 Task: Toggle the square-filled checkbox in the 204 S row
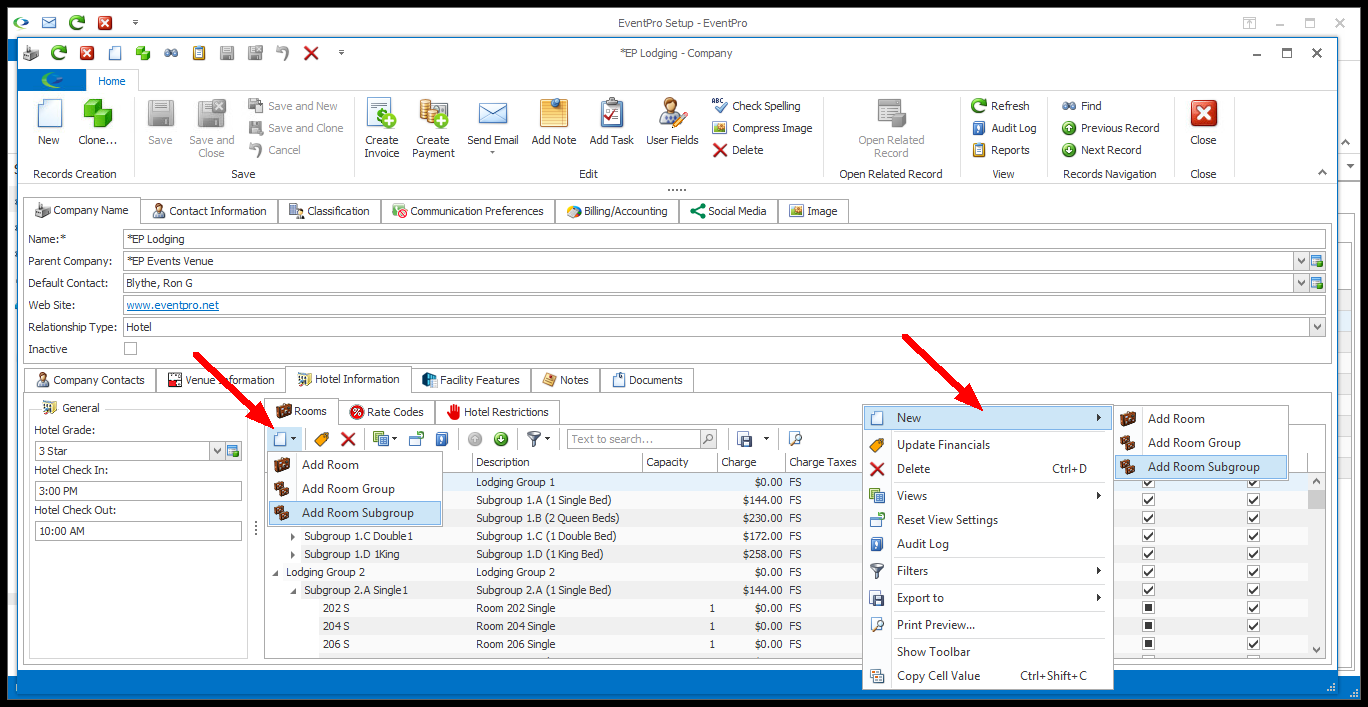[1148, 626]
